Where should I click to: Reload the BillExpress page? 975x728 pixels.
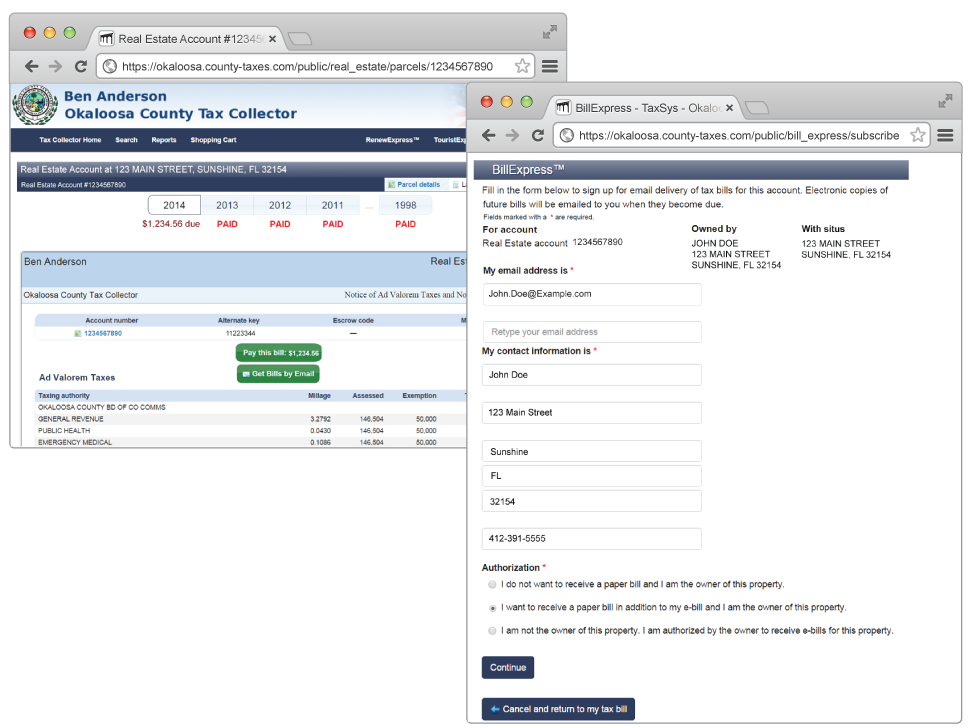click(x=538, y=135)
